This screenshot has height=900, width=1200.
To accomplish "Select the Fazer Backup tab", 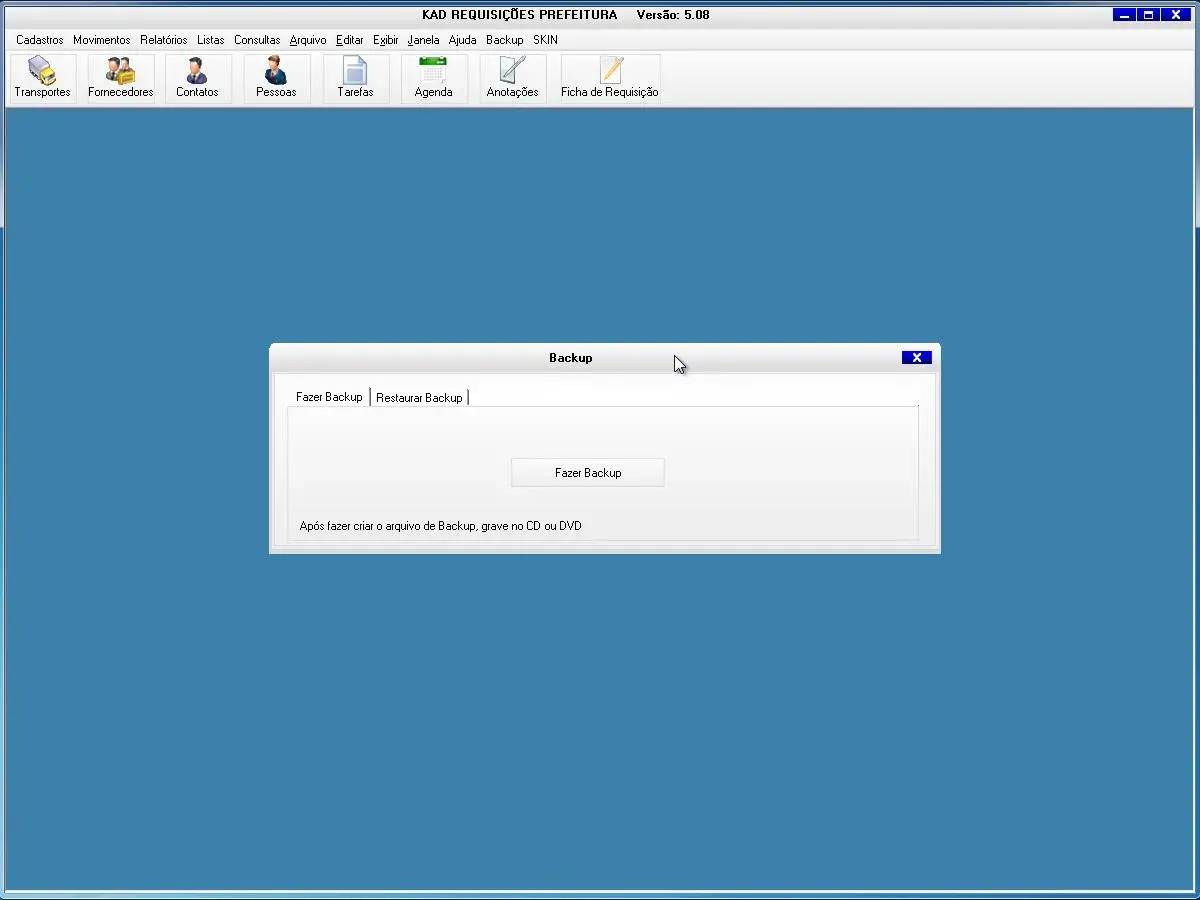I will coord(329,397).
